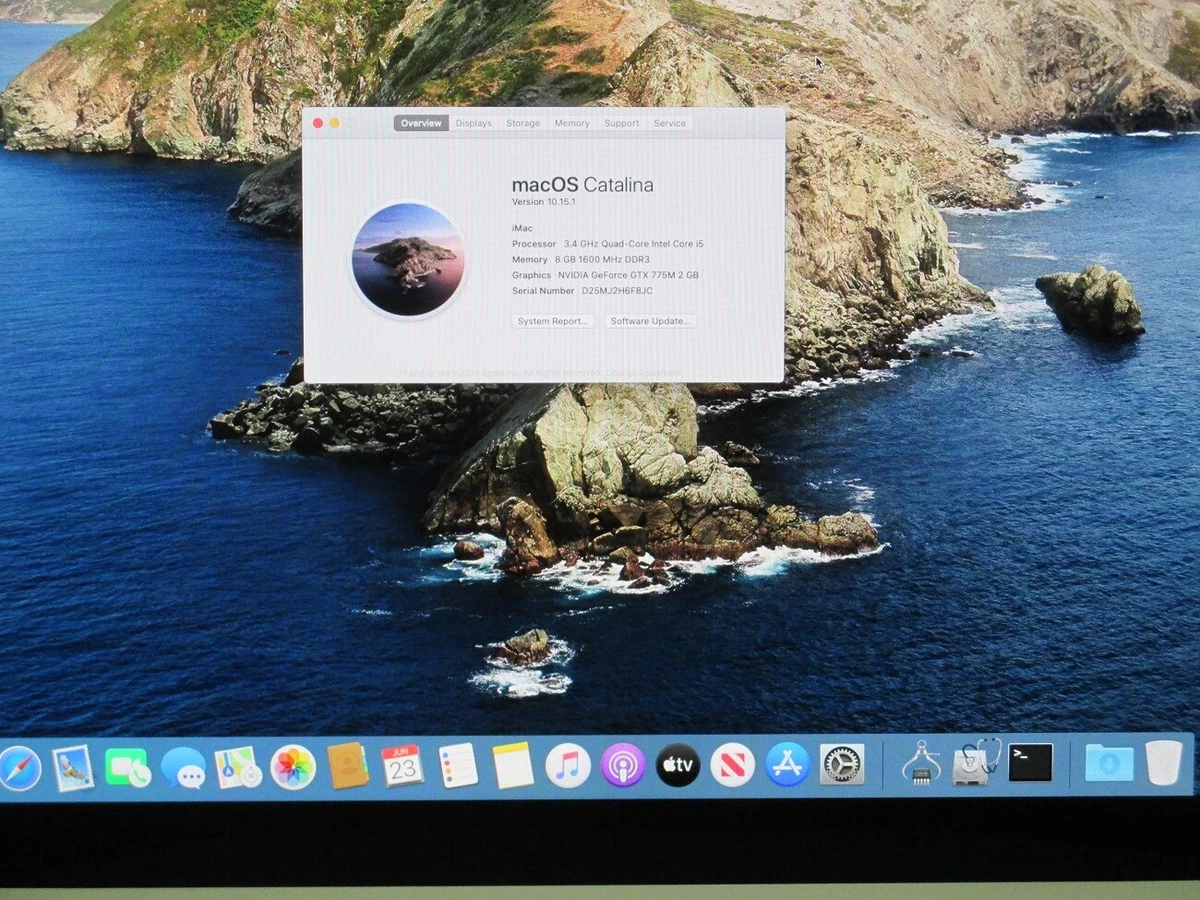Launch Disk Utility from the Dock
This screenshot has width=1200, height=900.
(975, 763)
